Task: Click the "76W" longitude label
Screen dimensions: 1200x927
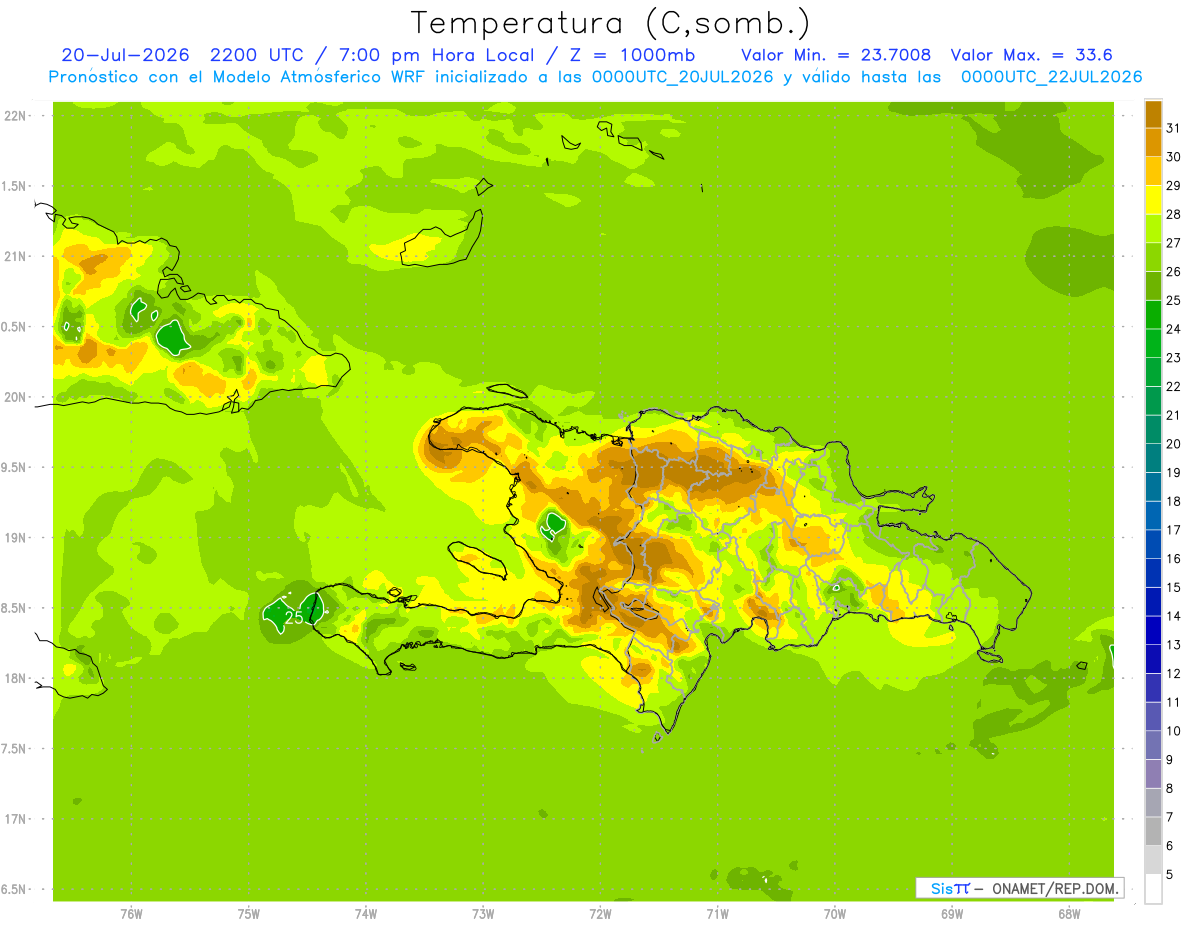Action: 131,914
